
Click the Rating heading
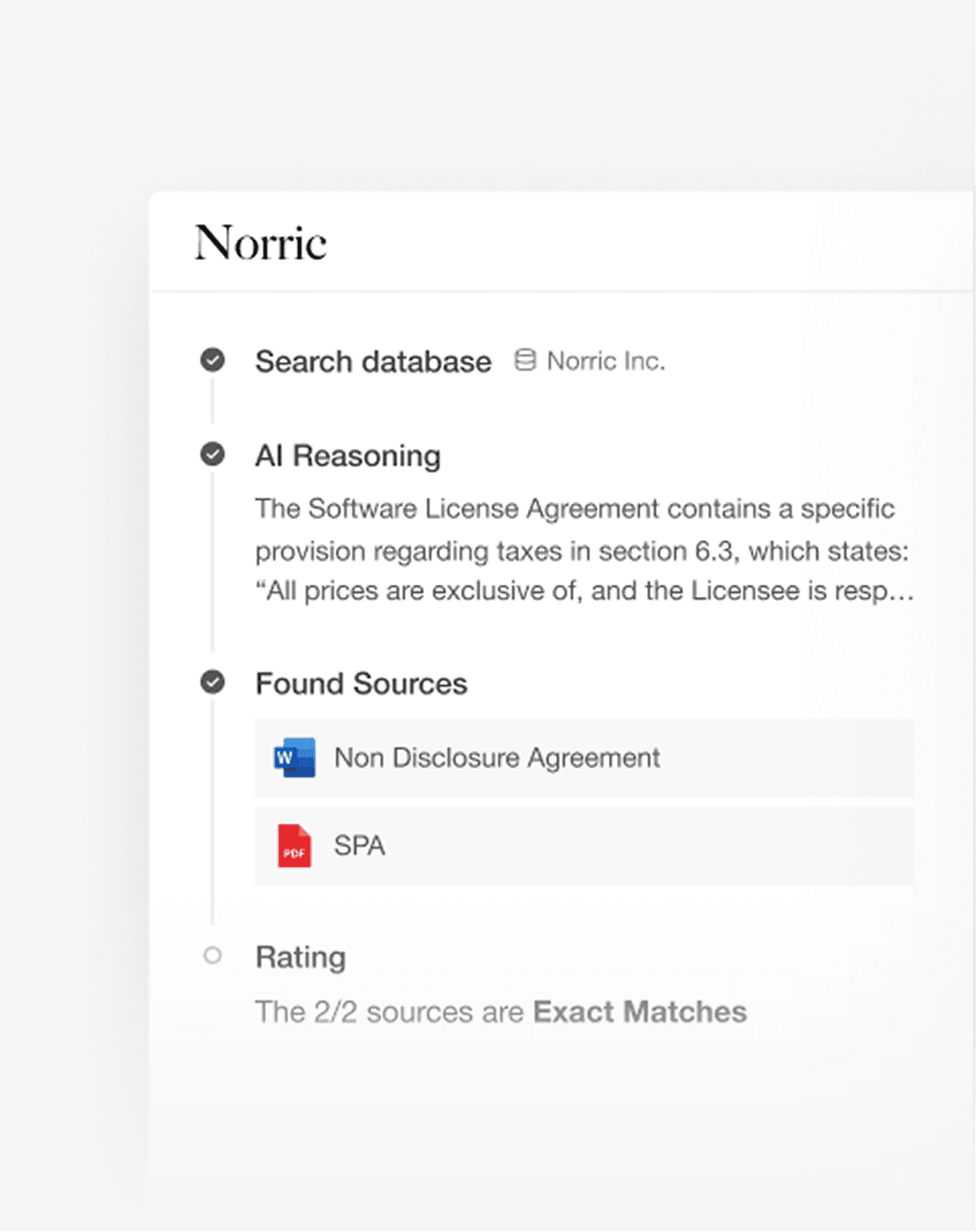point(300,957)
